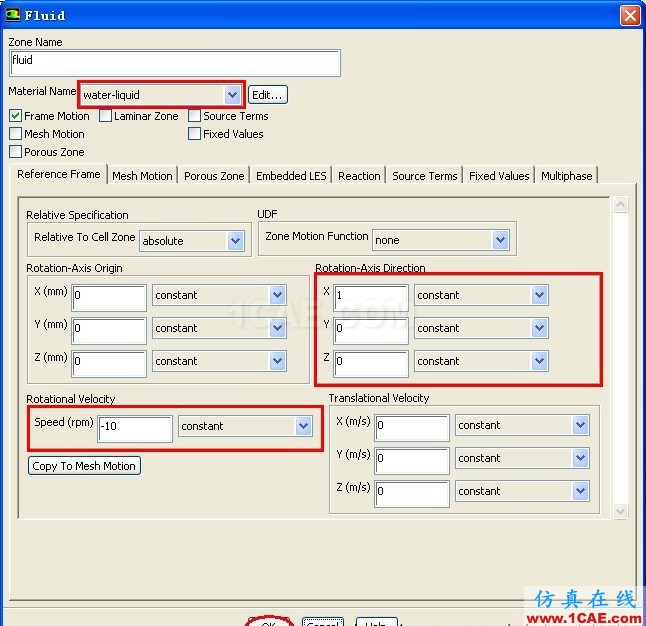The height and width of the screenshot is (626, 646).
Task: Click the Copy To Mesh Motion button
Action: click(x=84, y=466)
